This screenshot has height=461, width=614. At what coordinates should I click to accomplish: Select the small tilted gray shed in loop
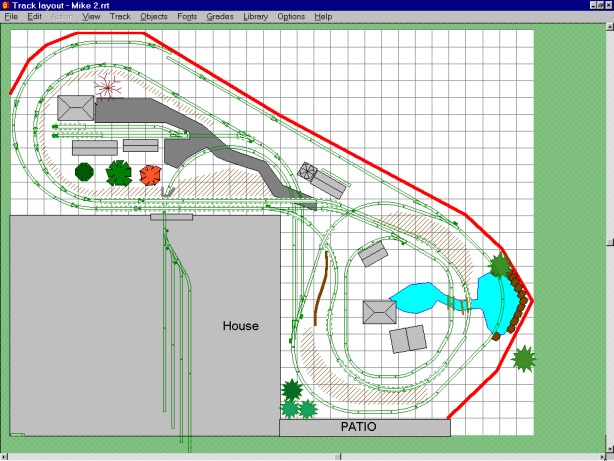[373, 254]
